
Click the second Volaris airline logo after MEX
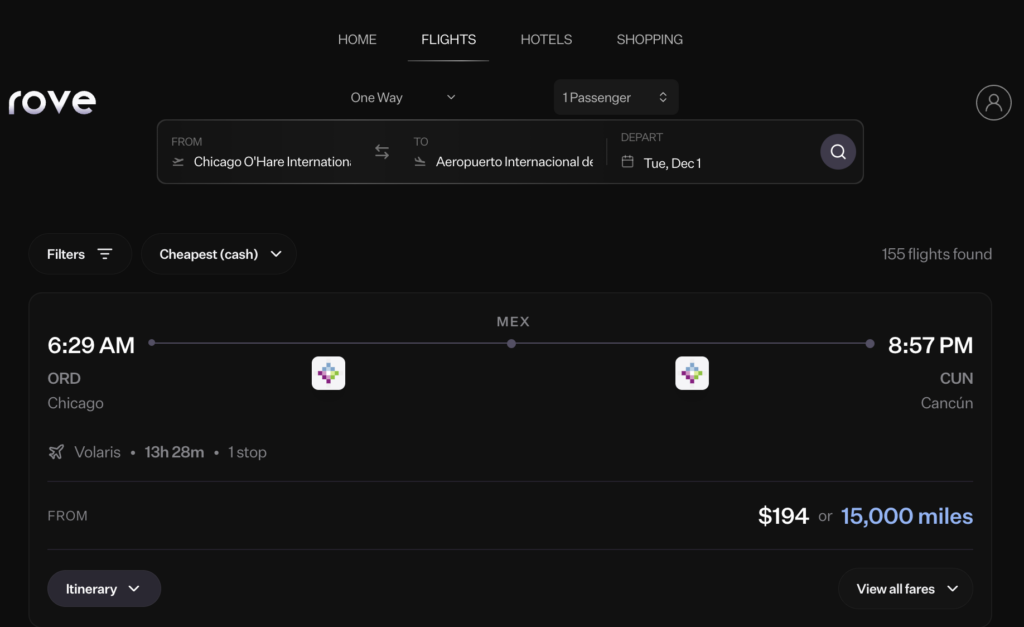(x=692, y=373)
